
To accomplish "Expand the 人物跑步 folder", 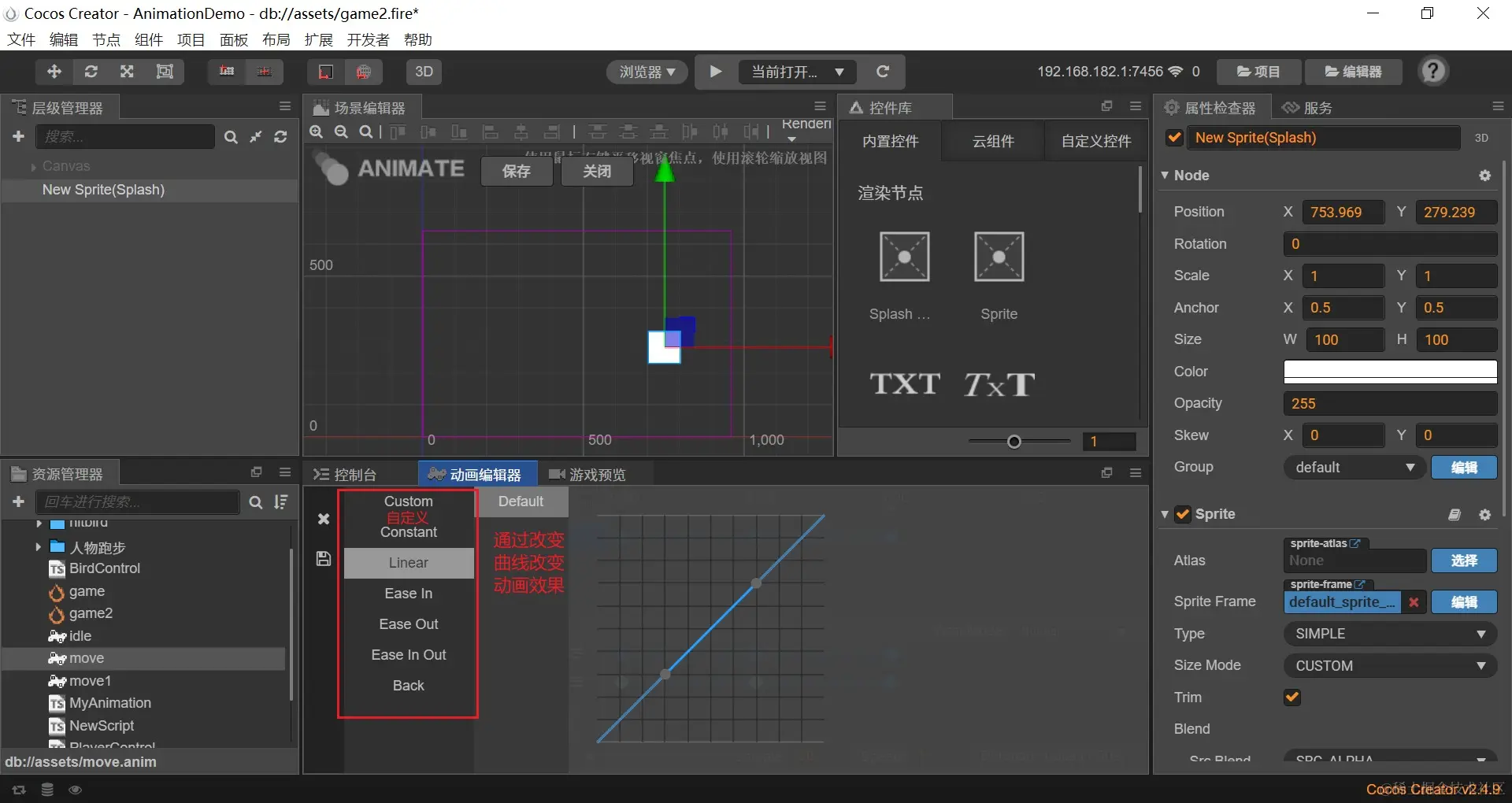I will pos(38,546).
